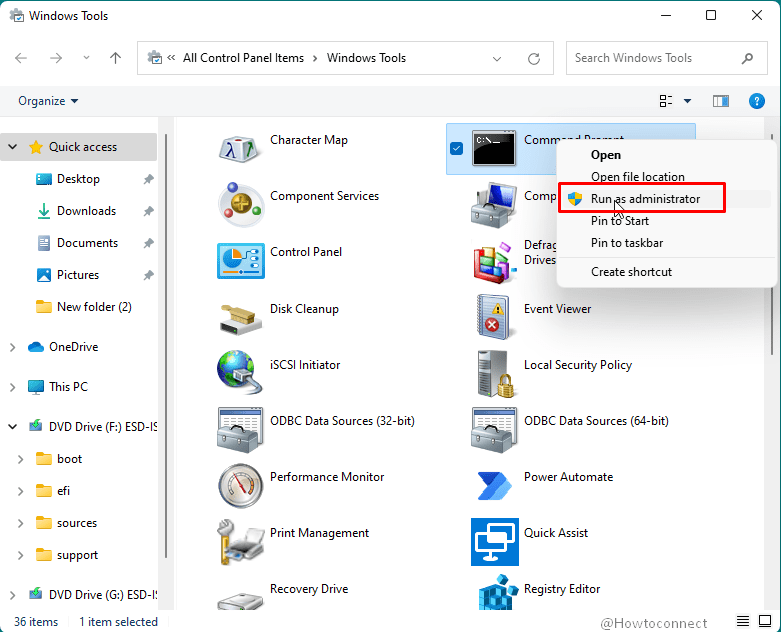Viewport: 781px width, 632px height.
Task: Select ODBC Data Sources (32-bit) icon
Action: [x=240, y=429]
